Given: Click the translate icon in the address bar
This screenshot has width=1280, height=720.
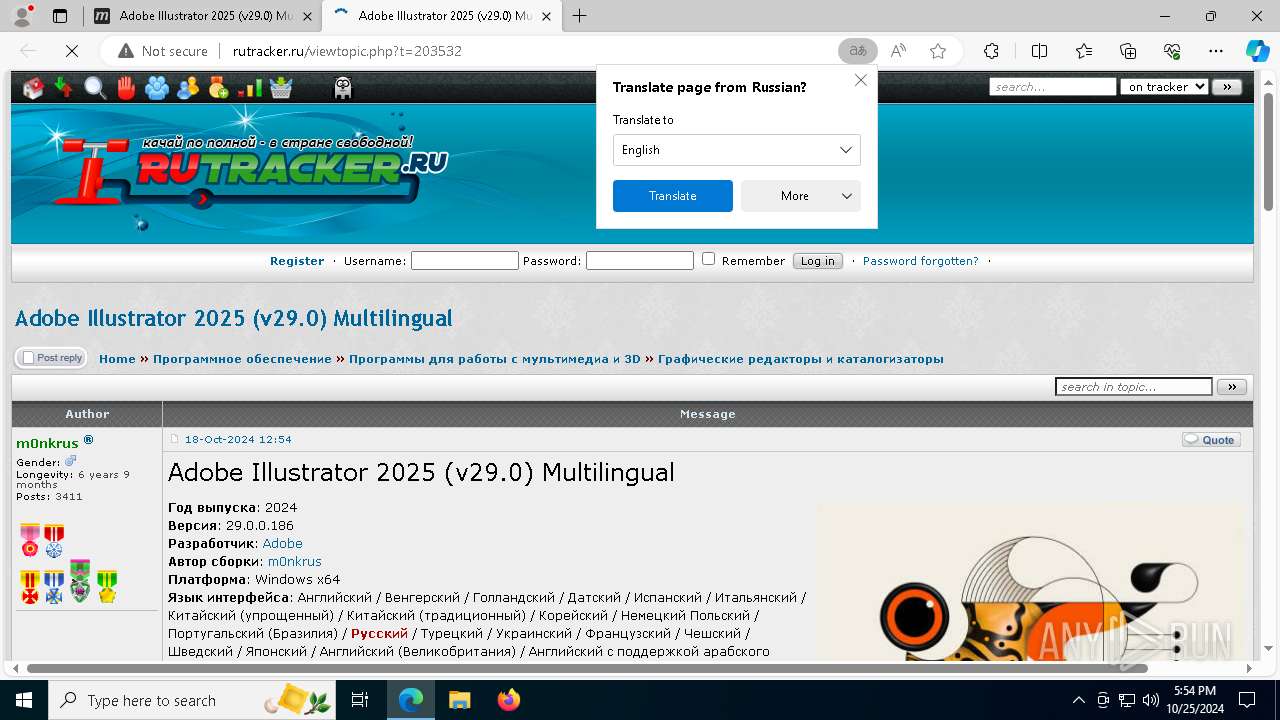Looking at the screenshot, I should pos(858,51).
